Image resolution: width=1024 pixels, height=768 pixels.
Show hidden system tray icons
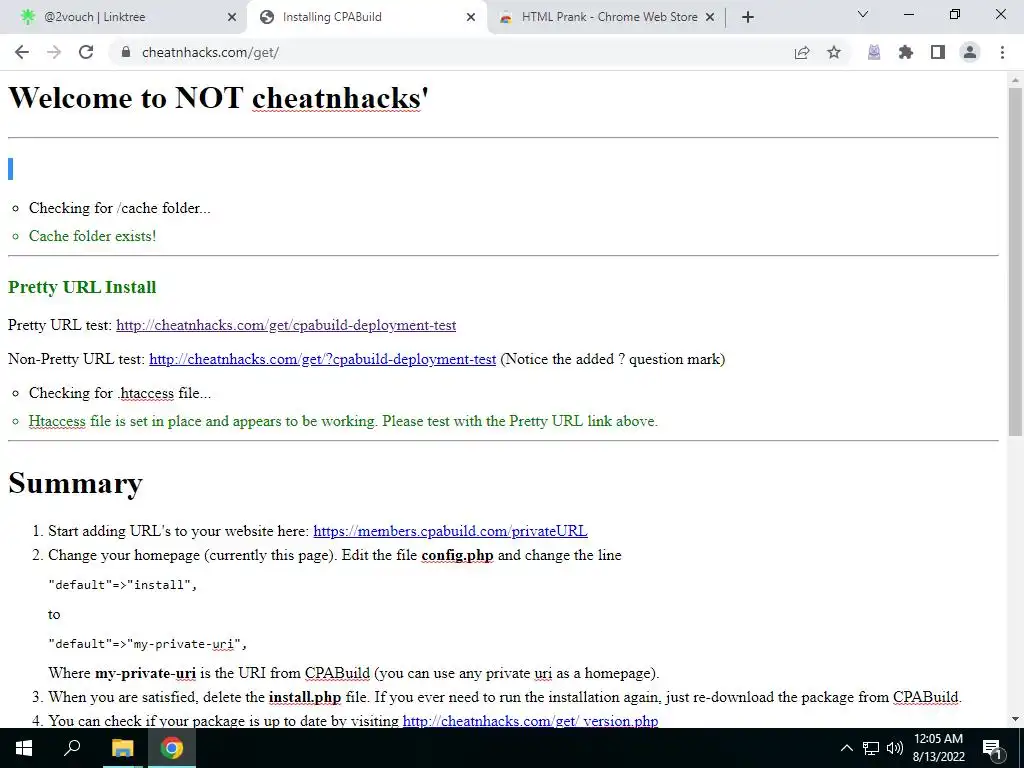pyautogui.click(x=846, y=748)
